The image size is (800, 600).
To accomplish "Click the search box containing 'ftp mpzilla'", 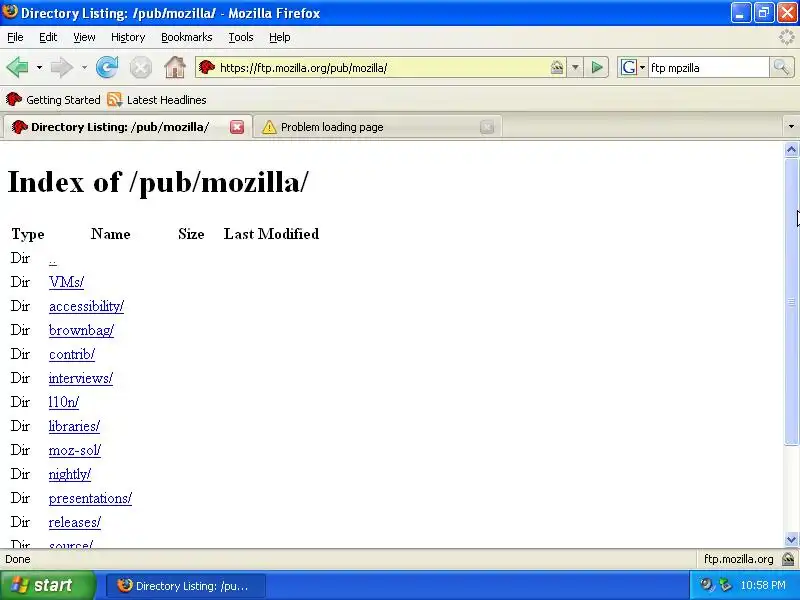I will [x=708, y=67].
